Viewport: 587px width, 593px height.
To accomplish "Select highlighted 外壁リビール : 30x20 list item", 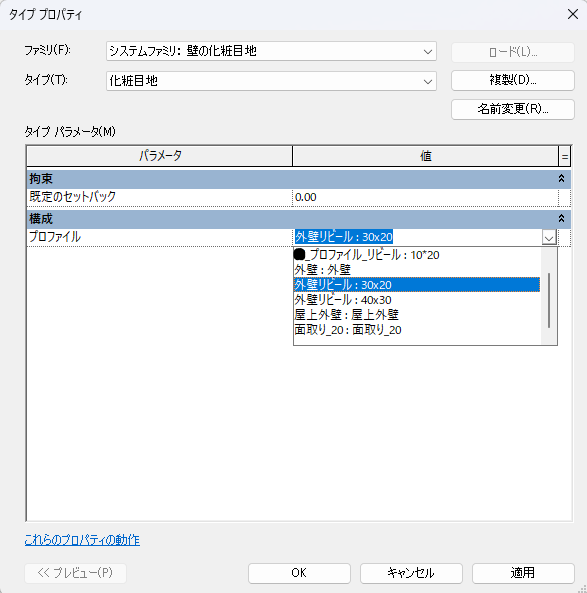I will [x=416, y=285].
